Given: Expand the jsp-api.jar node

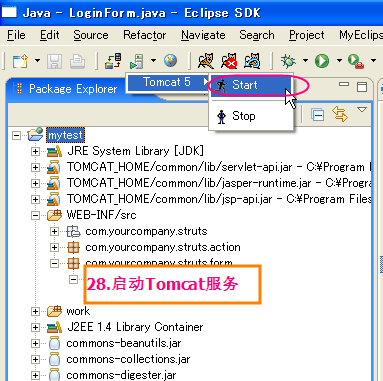Looking at the screenshot, I should (35, 199).
